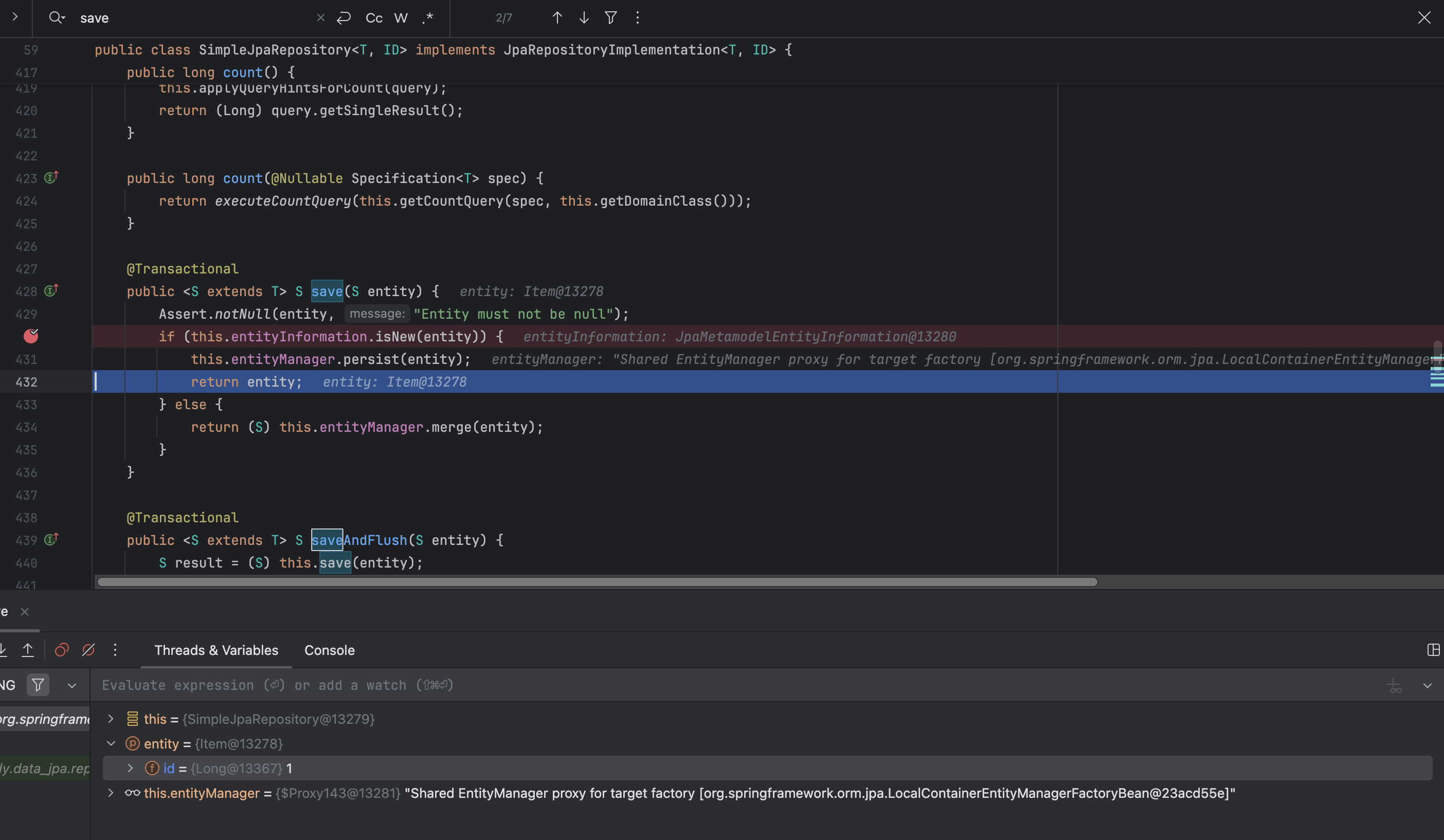1444x840 pixels.
Task: Click the horizontal editor scrollbar
Action: (596, 581)
